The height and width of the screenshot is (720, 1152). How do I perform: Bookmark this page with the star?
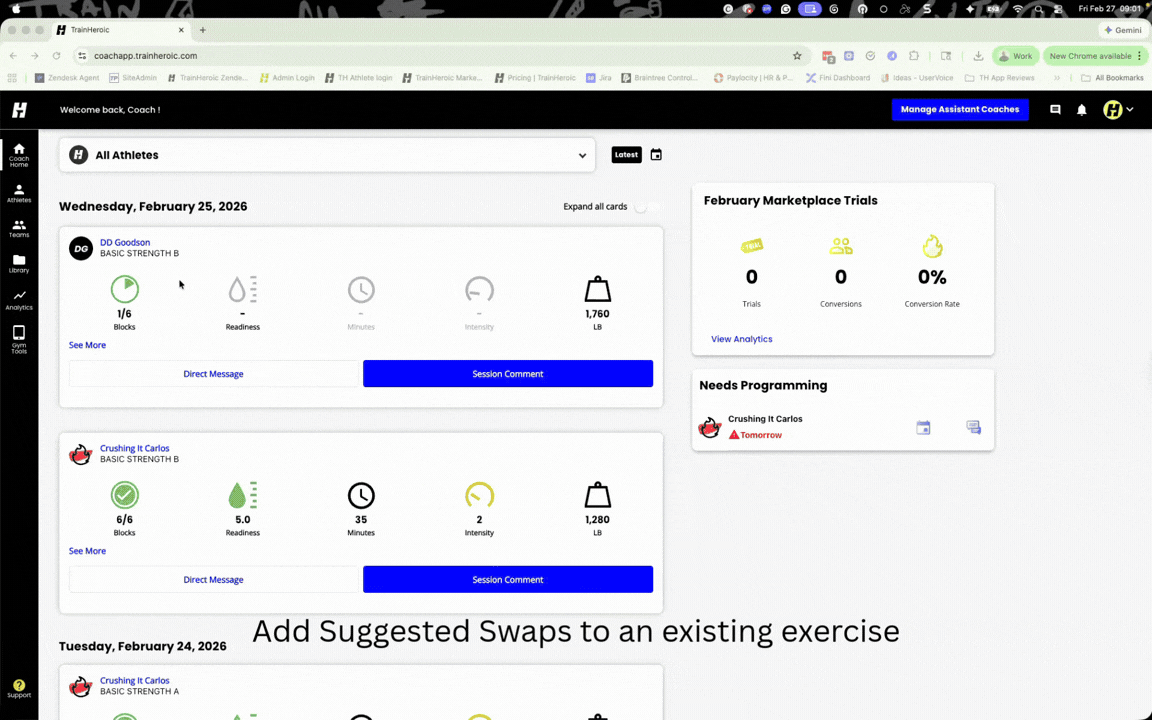(797, 56)
